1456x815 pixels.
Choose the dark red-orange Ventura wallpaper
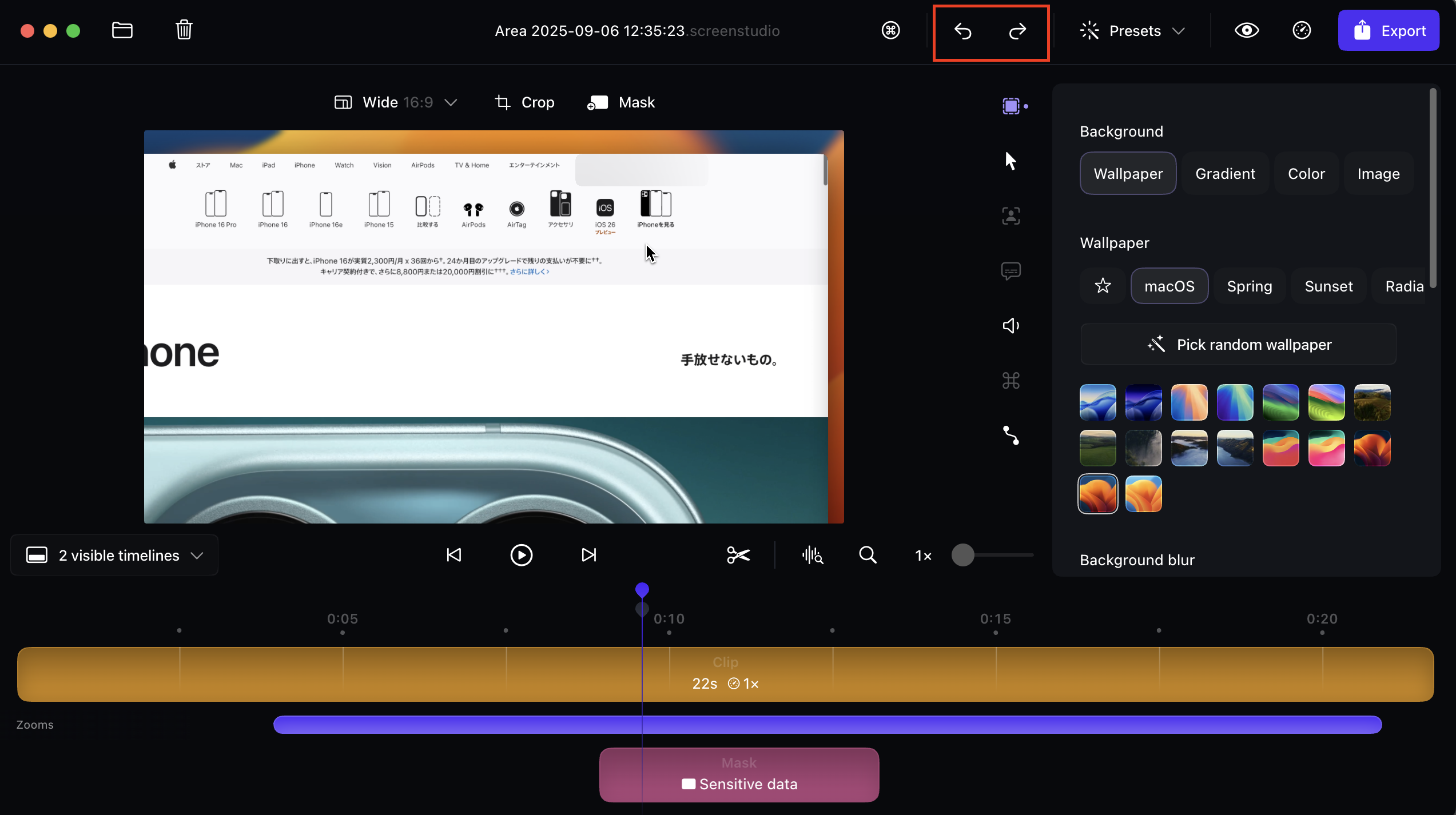pos(1372,448)
